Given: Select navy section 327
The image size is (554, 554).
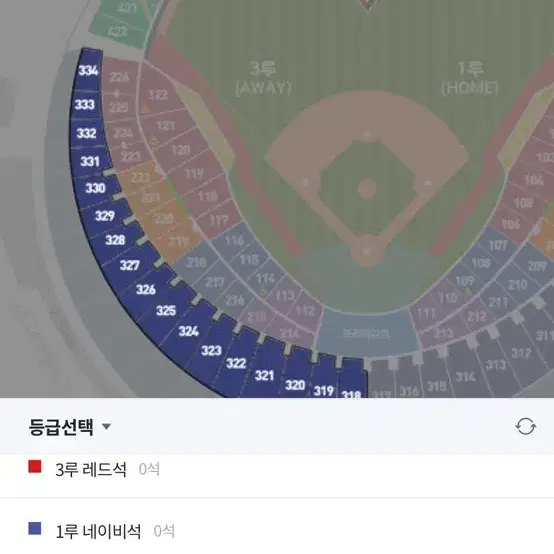Looking at the screenshot, I should [x=130, y=265].
